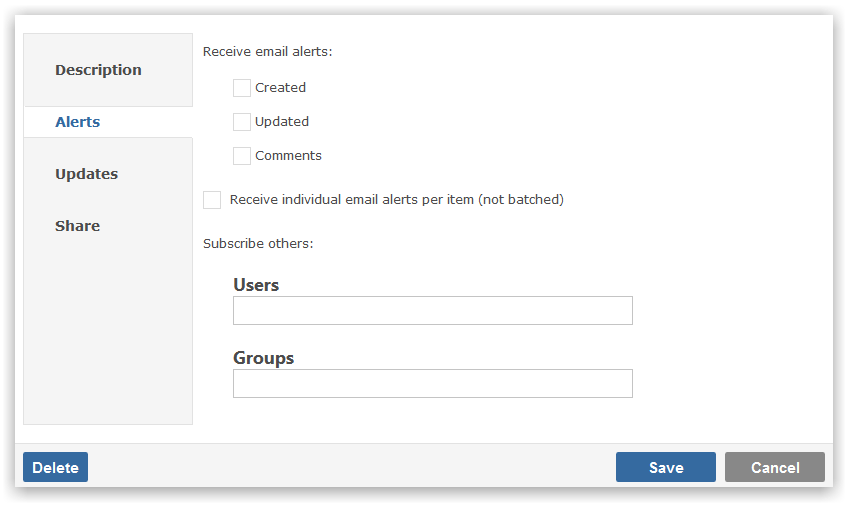The image size is (848, 507).
Task: Click the "Comments" checkbox label text
Action: point(288,155)
